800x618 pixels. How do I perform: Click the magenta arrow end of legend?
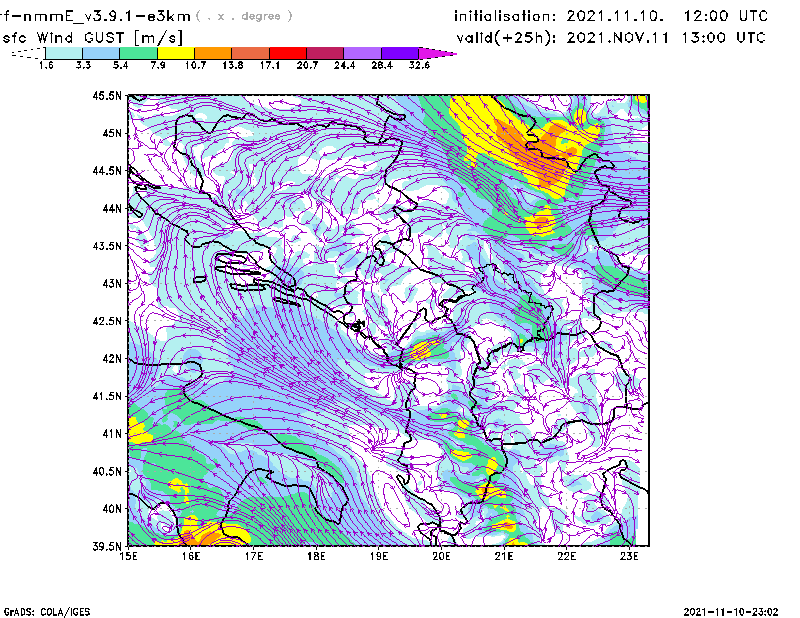436,53
